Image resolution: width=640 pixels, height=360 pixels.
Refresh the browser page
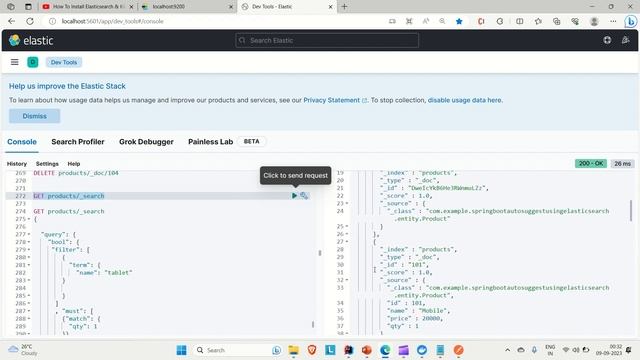(30, 21)
